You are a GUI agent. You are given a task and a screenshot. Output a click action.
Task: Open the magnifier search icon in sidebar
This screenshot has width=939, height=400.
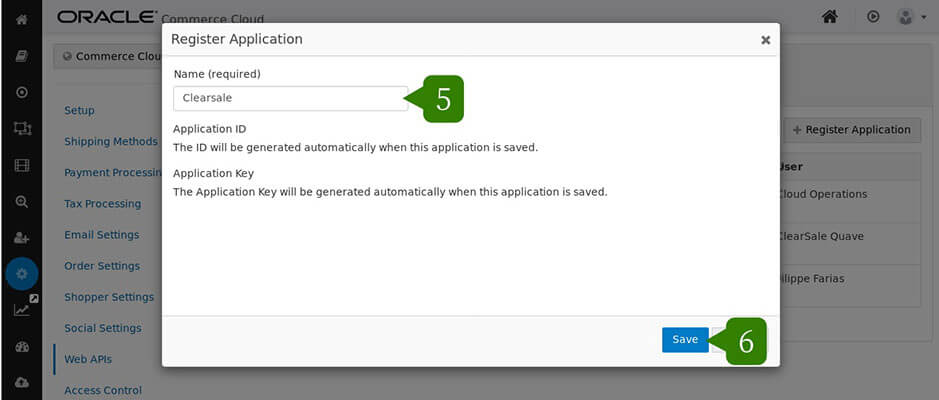(x=21, y=201)
